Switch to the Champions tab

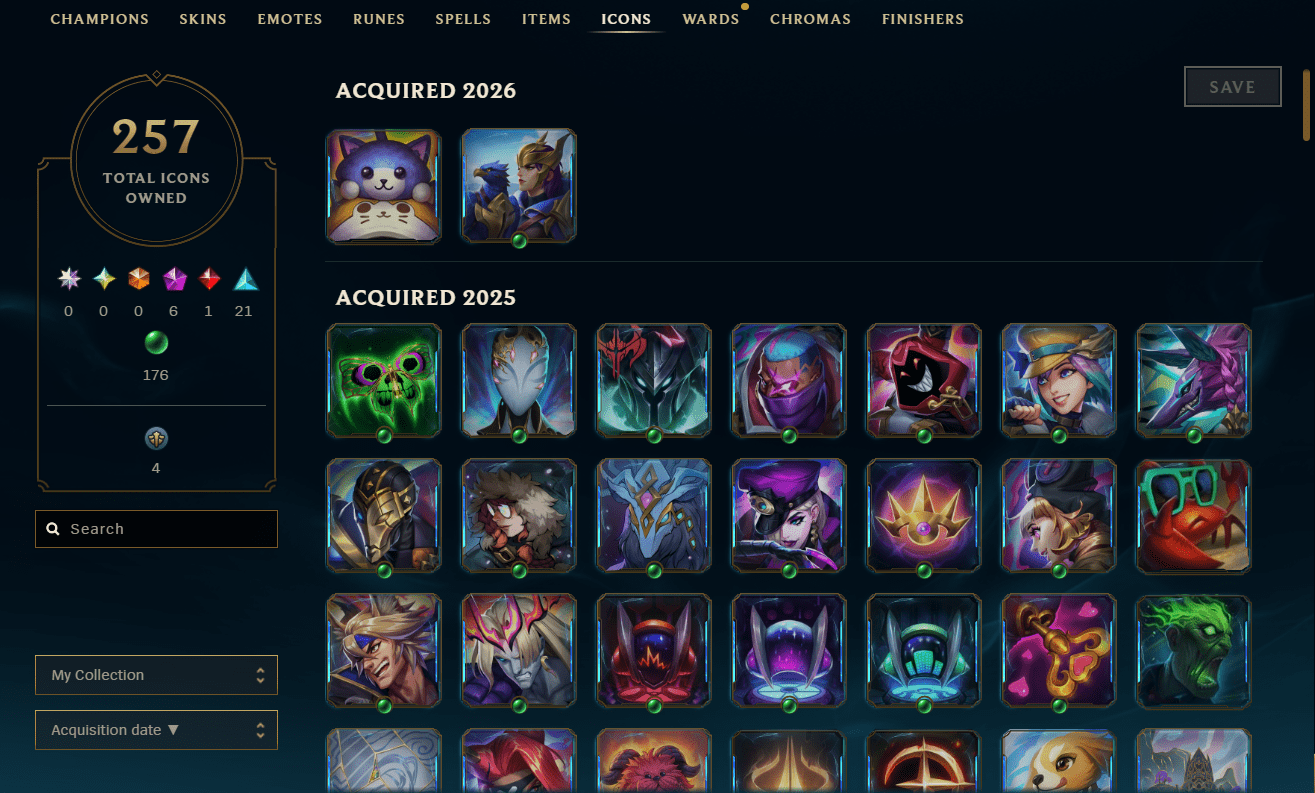click(x=99, y=19)
